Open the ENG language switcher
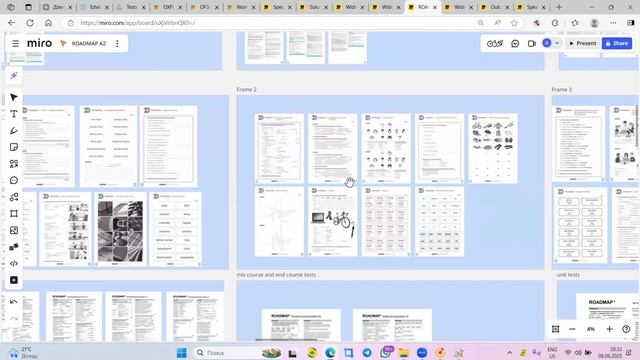 (552, 352)
